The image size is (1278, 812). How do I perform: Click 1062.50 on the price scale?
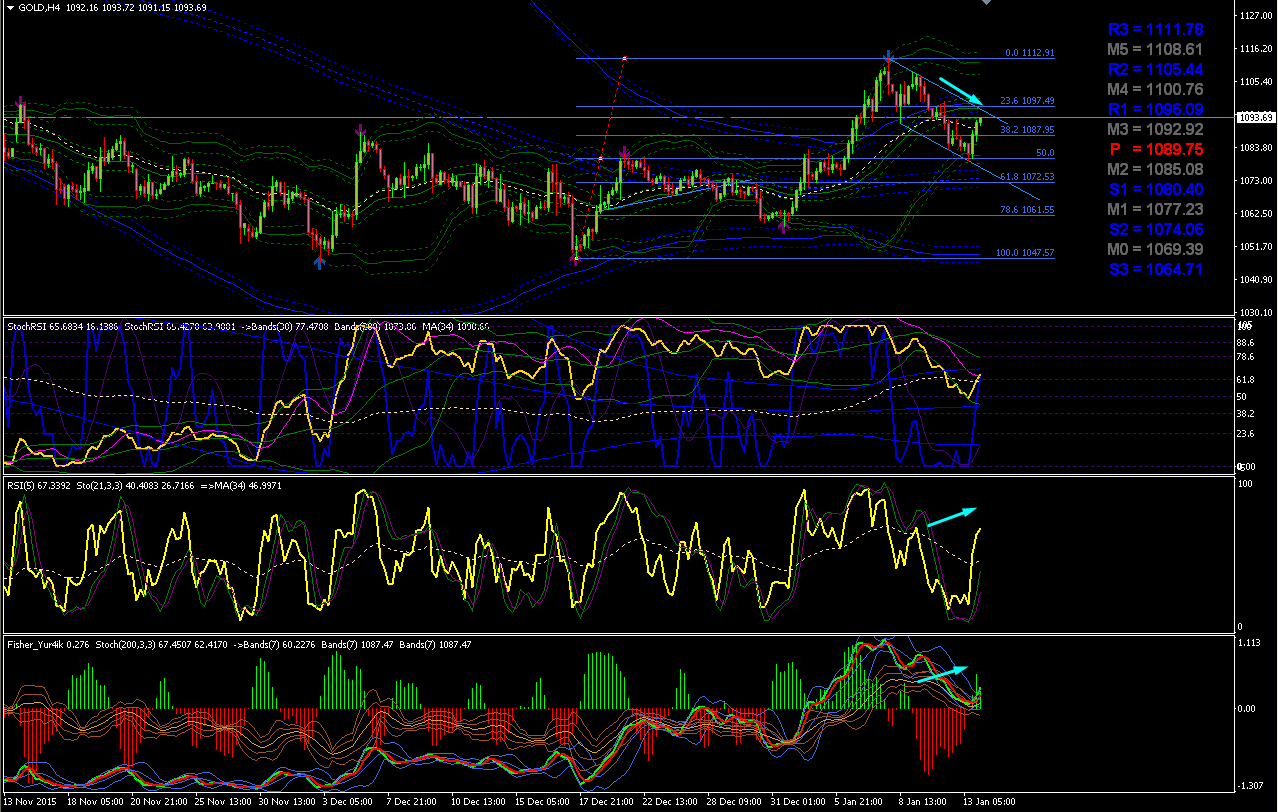pyautogui.click(x=1254, y=214)
